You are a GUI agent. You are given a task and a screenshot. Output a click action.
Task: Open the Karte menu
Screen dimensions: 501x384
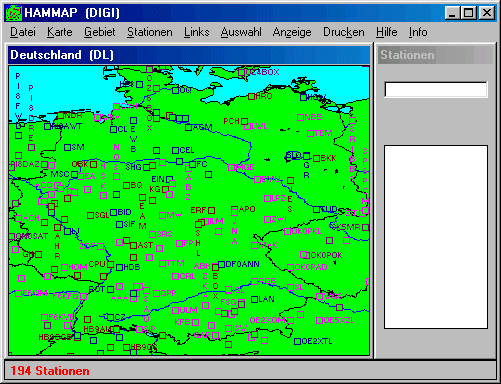pyautogui.click(x=60, y=32)
